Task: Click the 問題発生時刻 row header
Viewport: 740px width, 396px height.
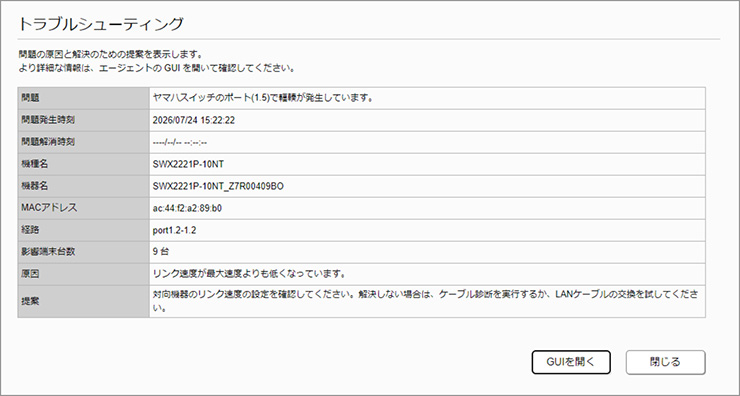Action: pos(84,120)
